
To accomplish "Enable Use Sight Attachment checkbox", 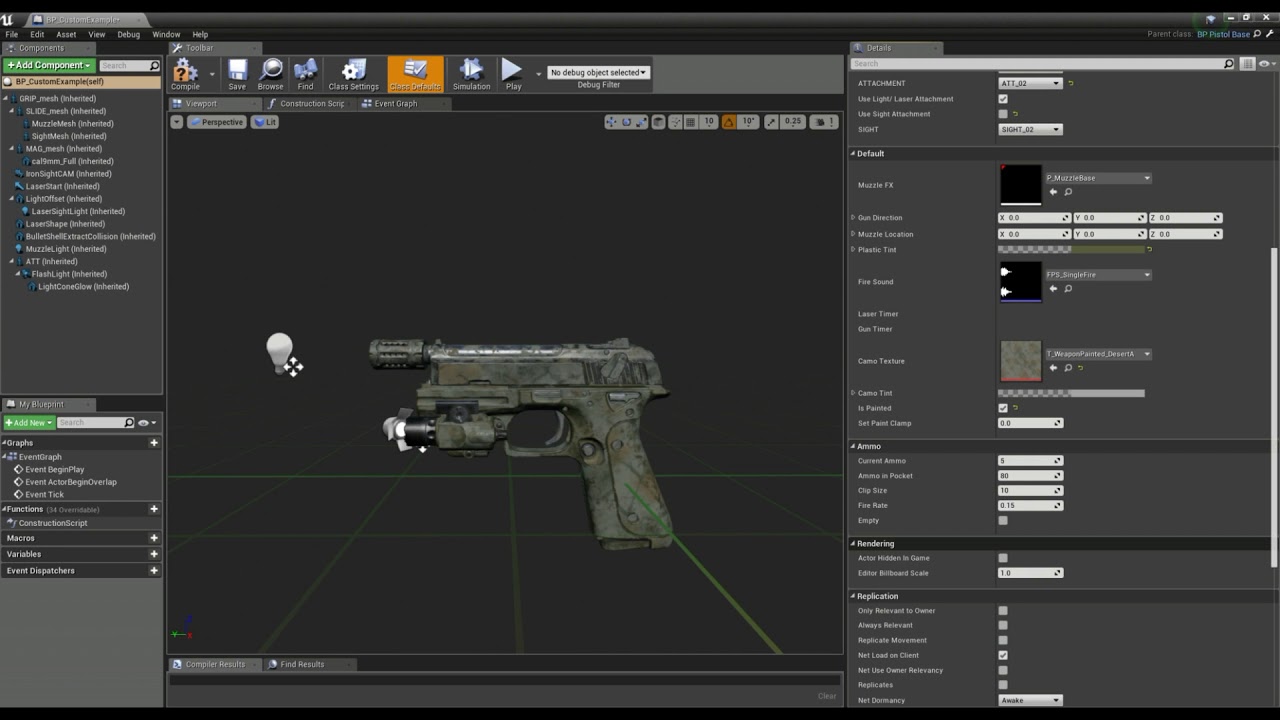I will pyautogui.click(x=1003, y=114).
